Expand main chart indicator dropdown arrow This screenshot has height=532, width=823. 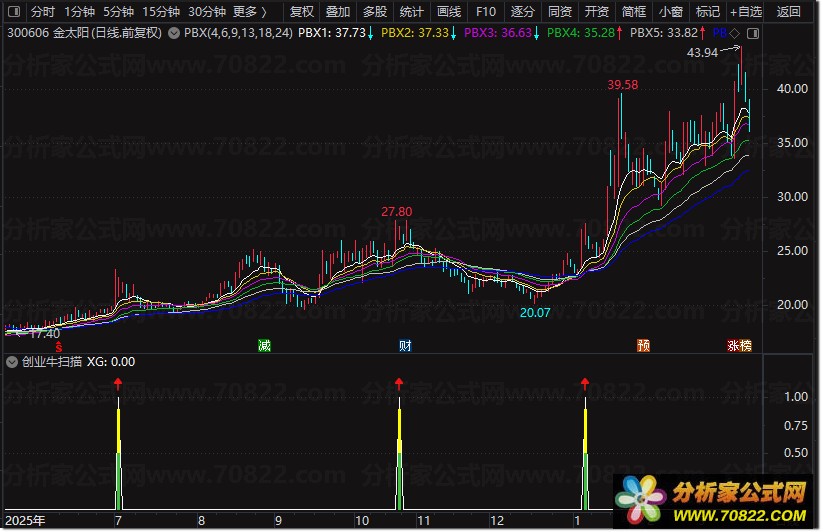click(174, 33)
